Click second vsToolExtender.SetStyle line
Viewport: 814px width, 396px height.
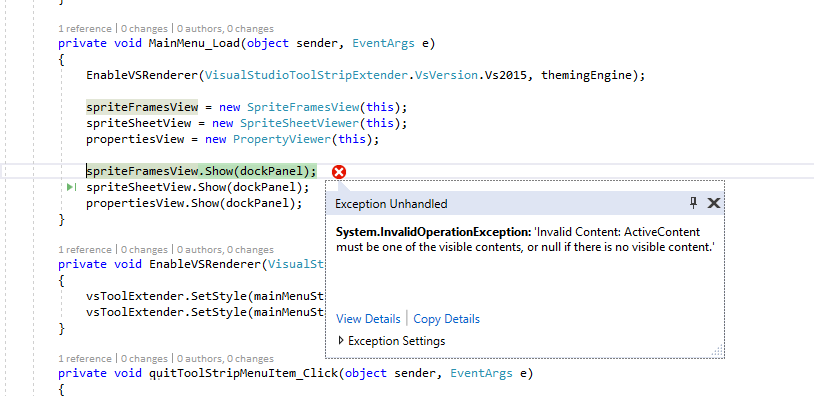point(206,312)
